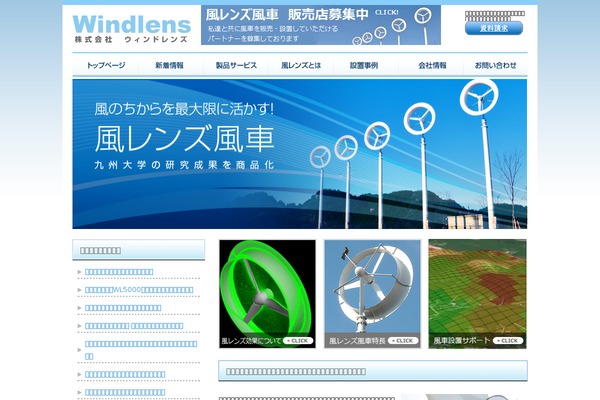Open the 風車設置サポート terrain map thumbnail
600x400 pixels.
click(477, 294)
